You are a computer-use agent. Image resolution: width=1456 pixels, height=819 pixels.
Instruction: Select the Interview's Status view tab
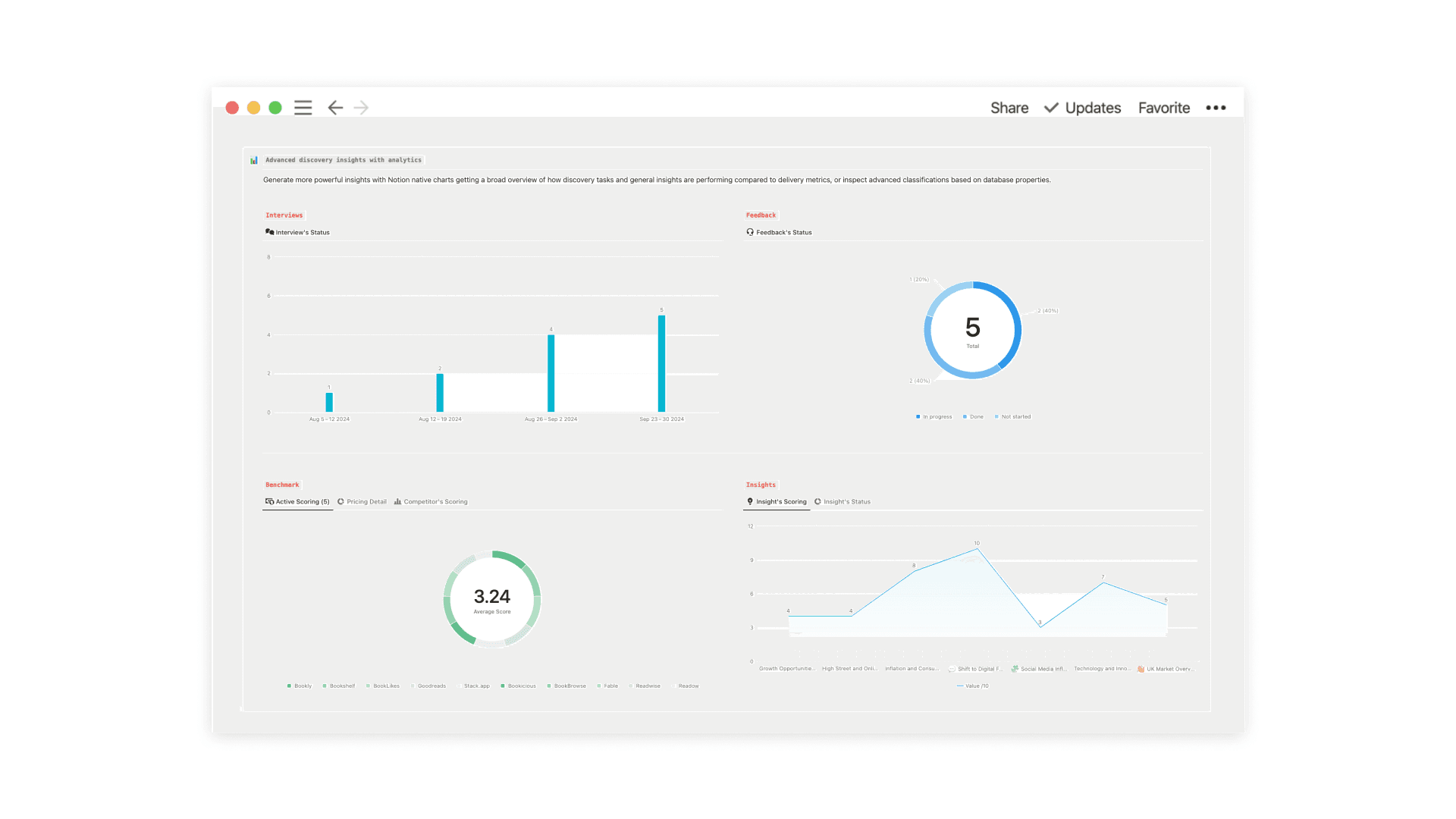(297, 232)
